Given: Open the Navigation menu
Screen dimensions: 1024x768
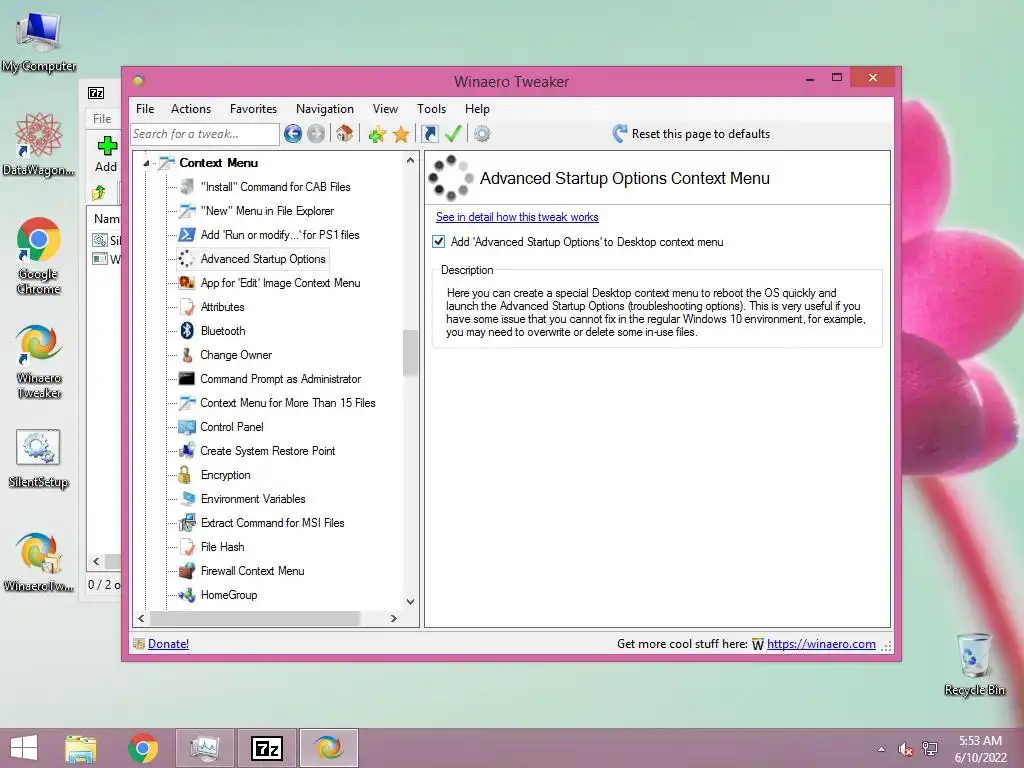Looking at the screenshot, I should (x=325, y=109).
